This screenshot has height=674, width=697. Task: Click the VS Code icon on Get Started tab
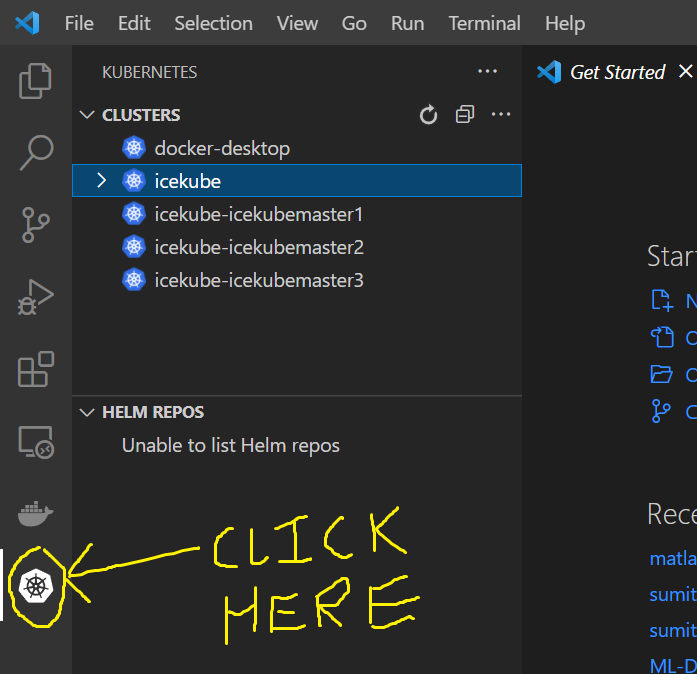tap(549, 72)
